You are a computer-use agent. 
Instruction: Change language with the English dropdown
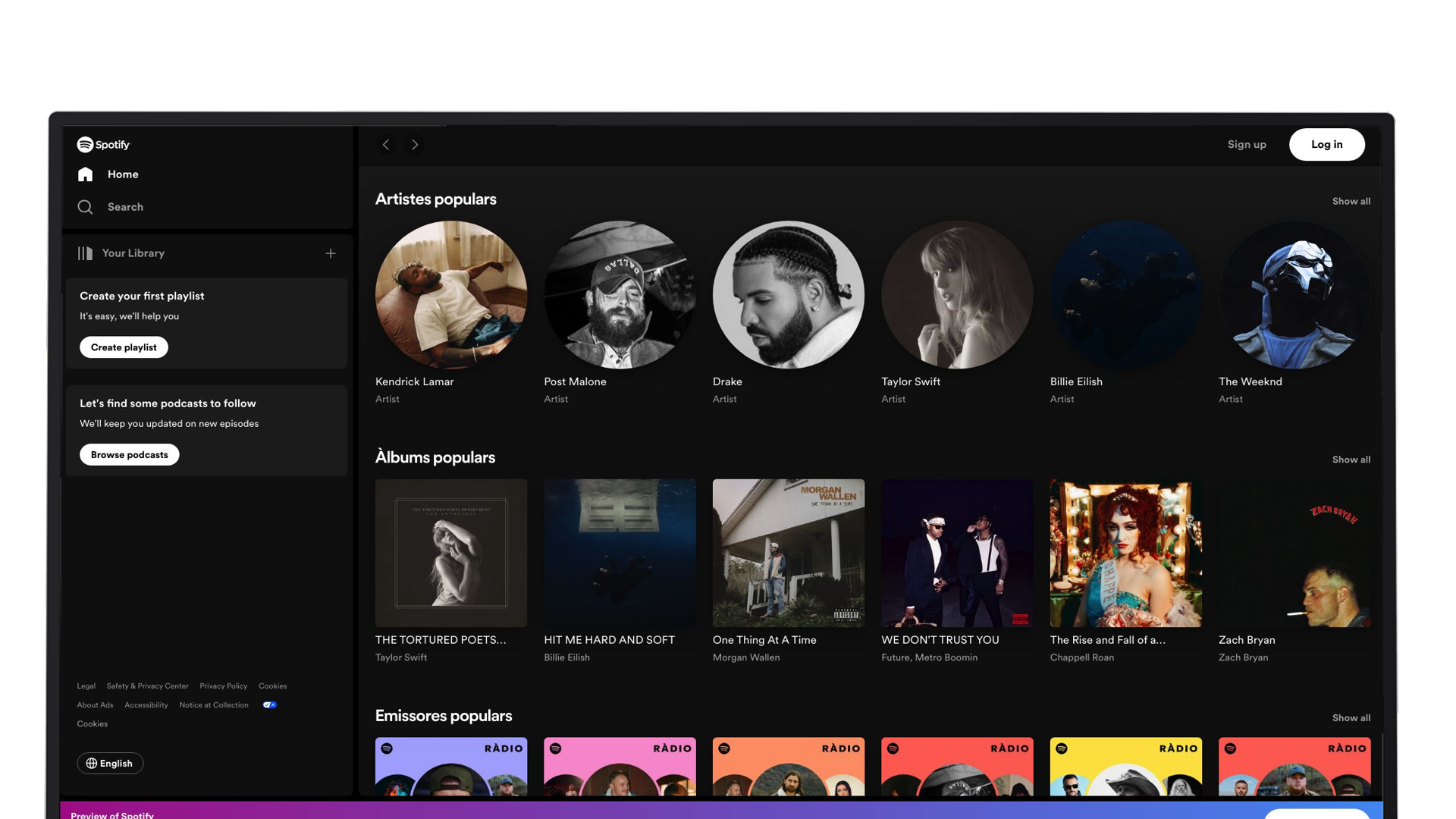(x=110, y=764)
